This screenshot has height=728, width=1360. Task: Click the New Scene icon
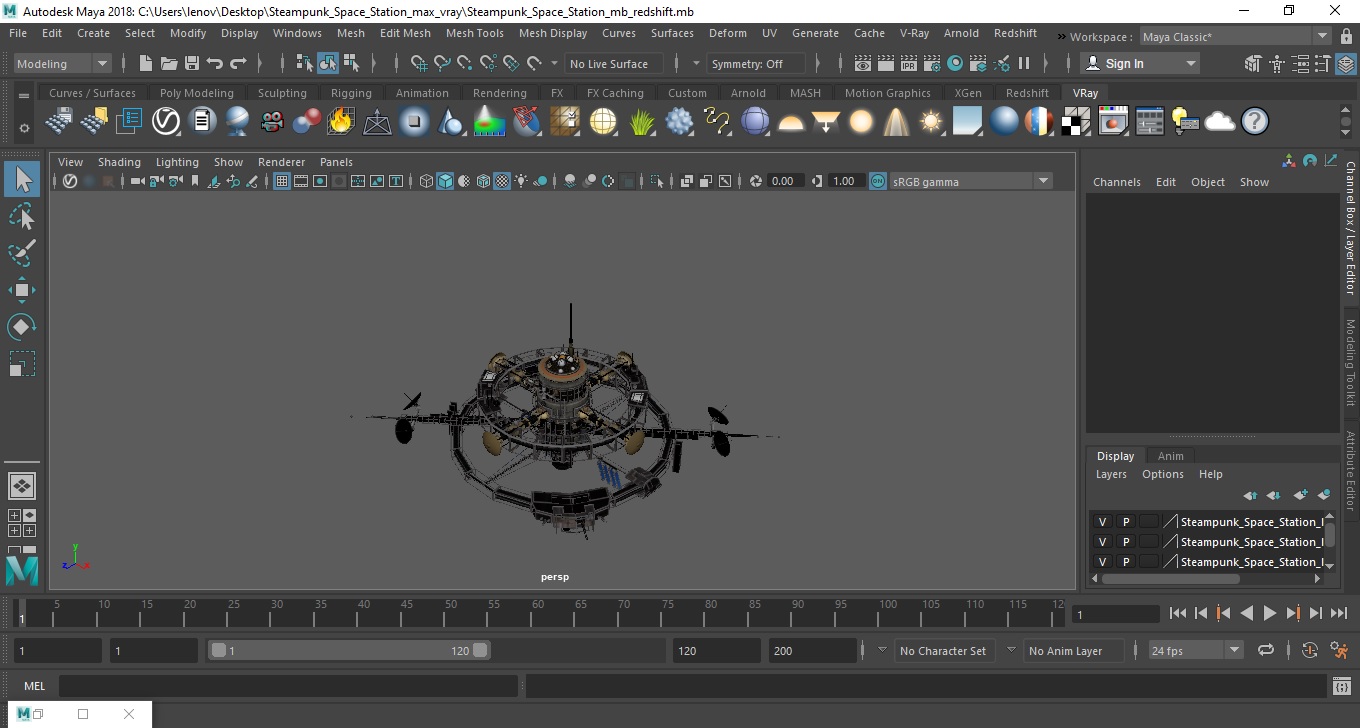pyautogui.click(x=146, y=63)
